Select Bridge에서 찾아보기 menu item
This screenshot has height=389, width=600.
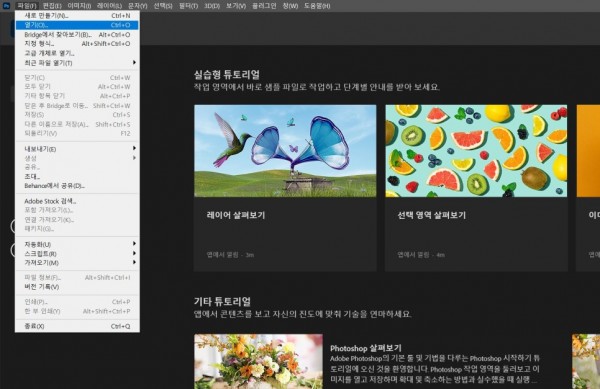[77, 34]
